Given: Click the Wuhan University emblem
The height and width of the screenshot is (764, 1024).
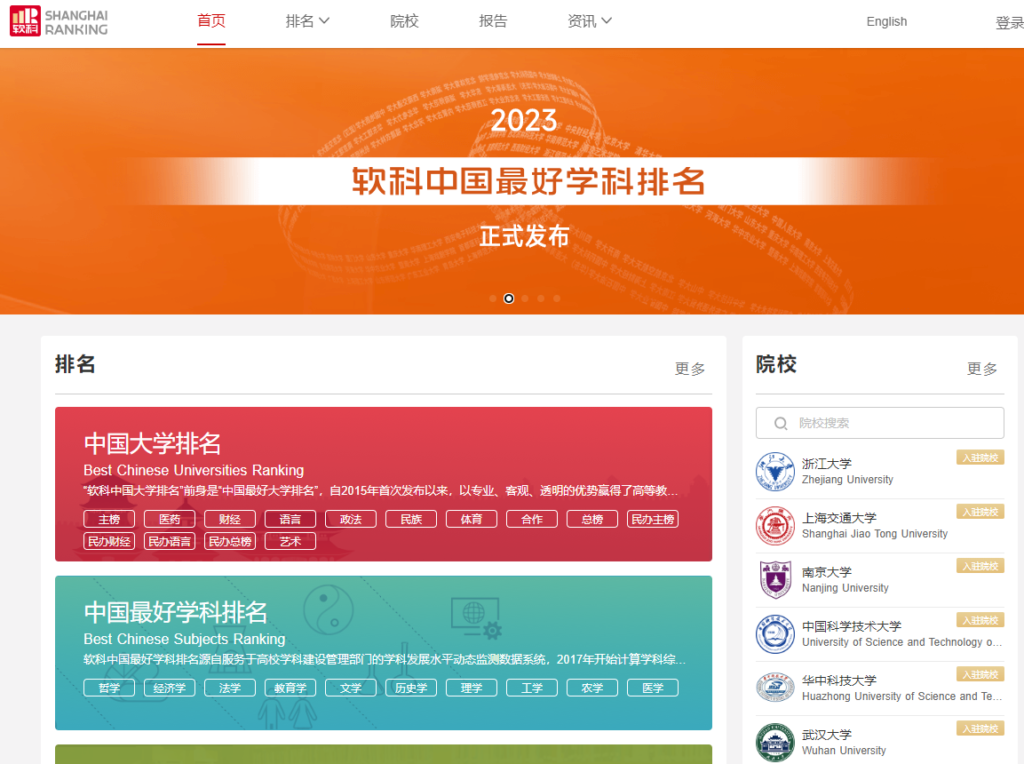Looking at the screenshot, I should pyautogui.click(x=775, y=742).
